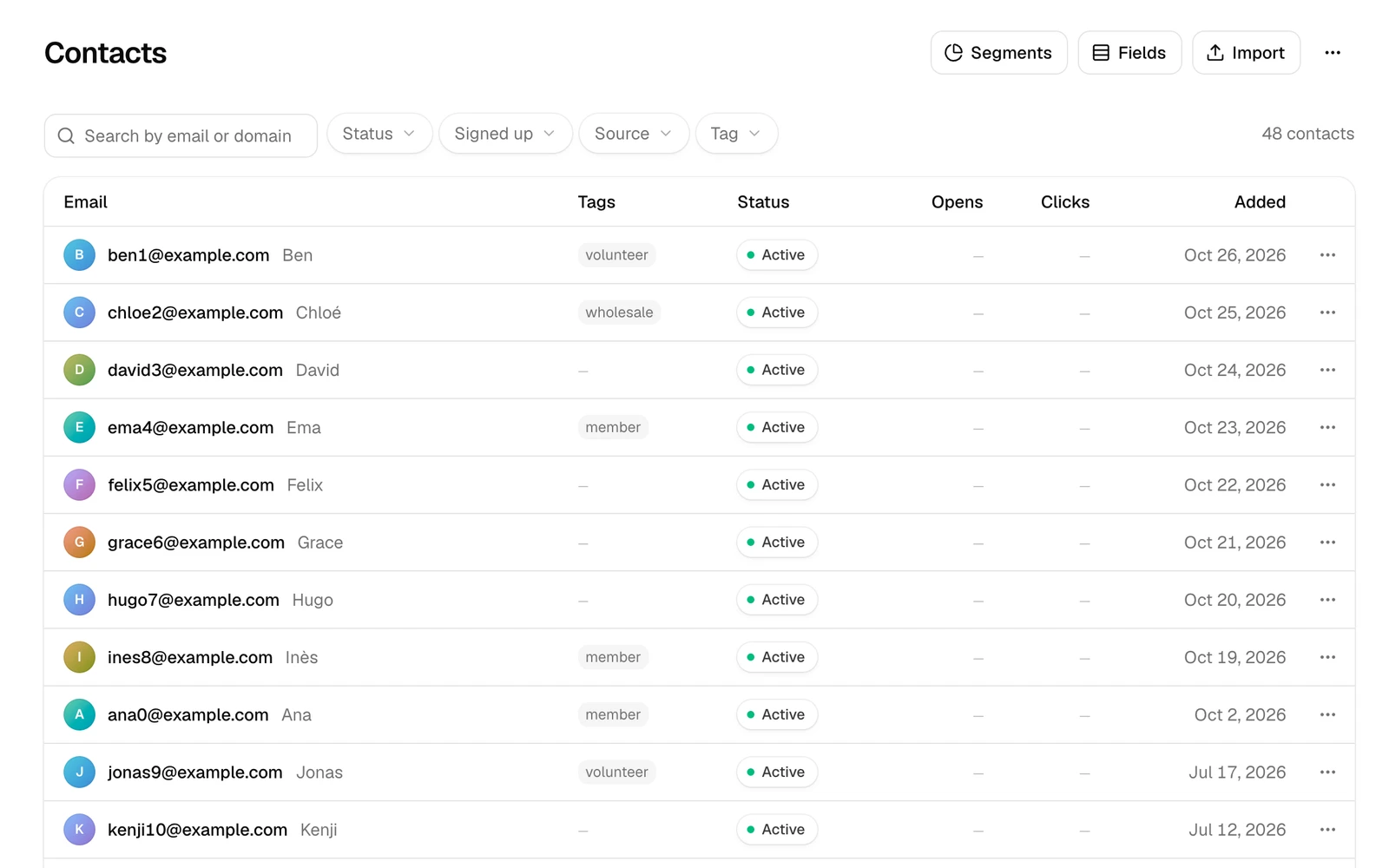1389x868 pixels.
Task: Sort by the Added column header
Action: coord(1260,202)
